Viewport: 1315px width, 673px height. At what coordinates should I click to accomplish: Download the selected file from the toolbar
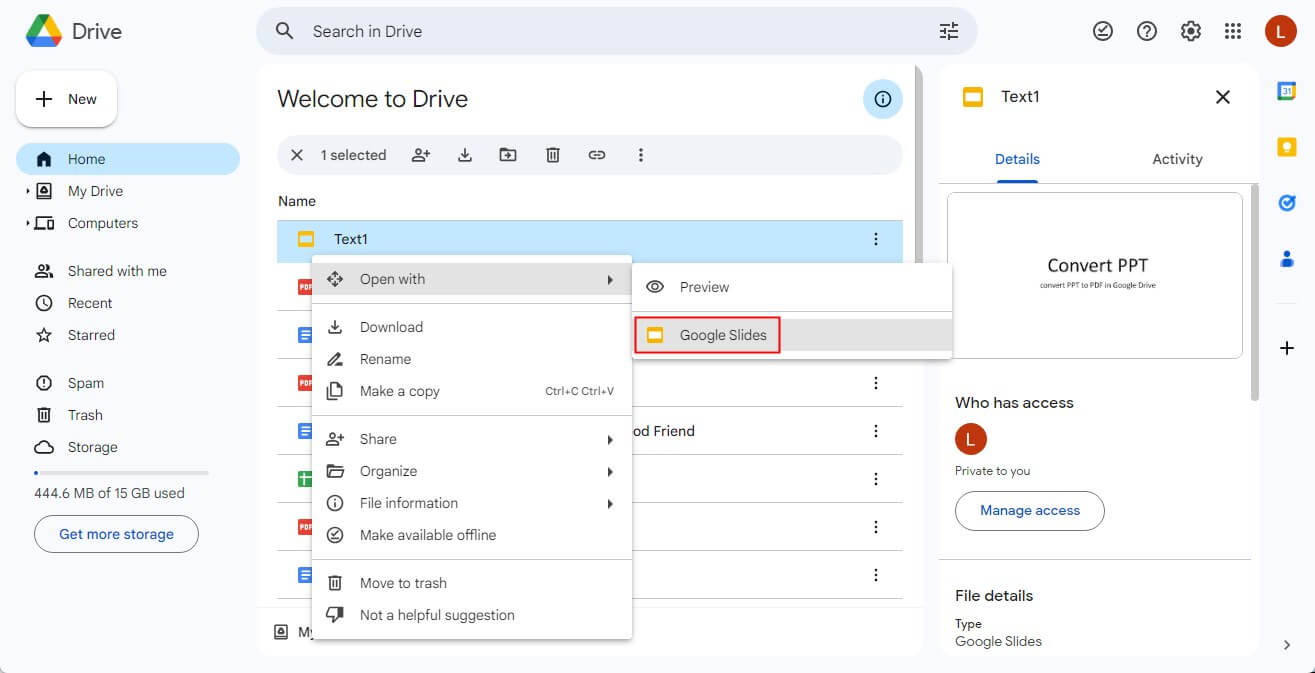[464, 155]
